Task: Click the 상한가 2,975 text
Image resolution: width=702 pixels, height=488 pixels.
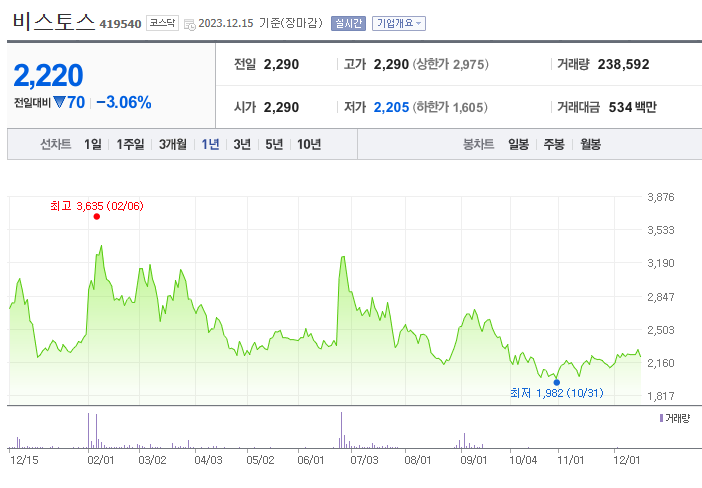Action: [x=450, y=64]
